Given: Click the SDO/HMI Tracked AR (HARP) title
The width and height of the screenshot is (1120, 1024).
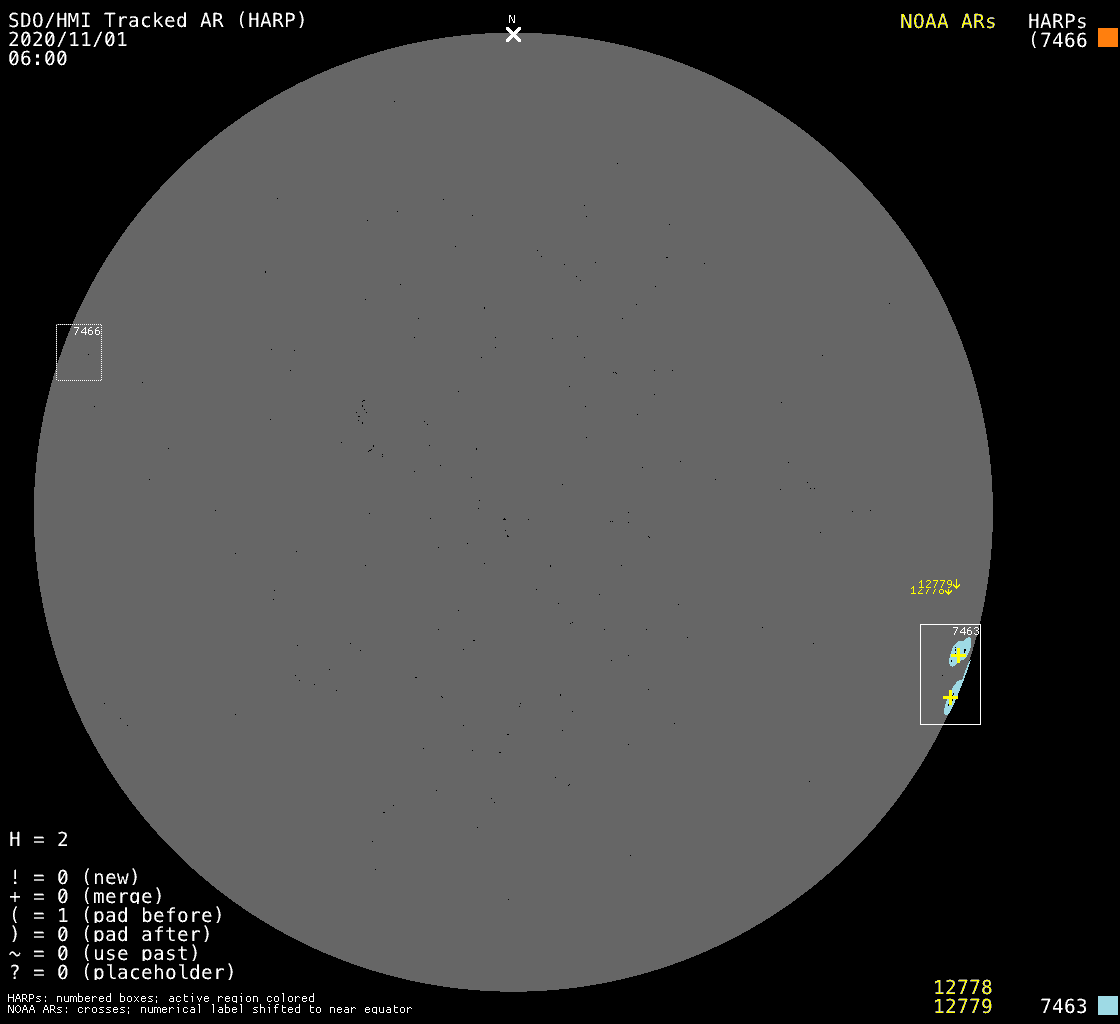Looking at the screenshot, I should (x=157, y=20).
